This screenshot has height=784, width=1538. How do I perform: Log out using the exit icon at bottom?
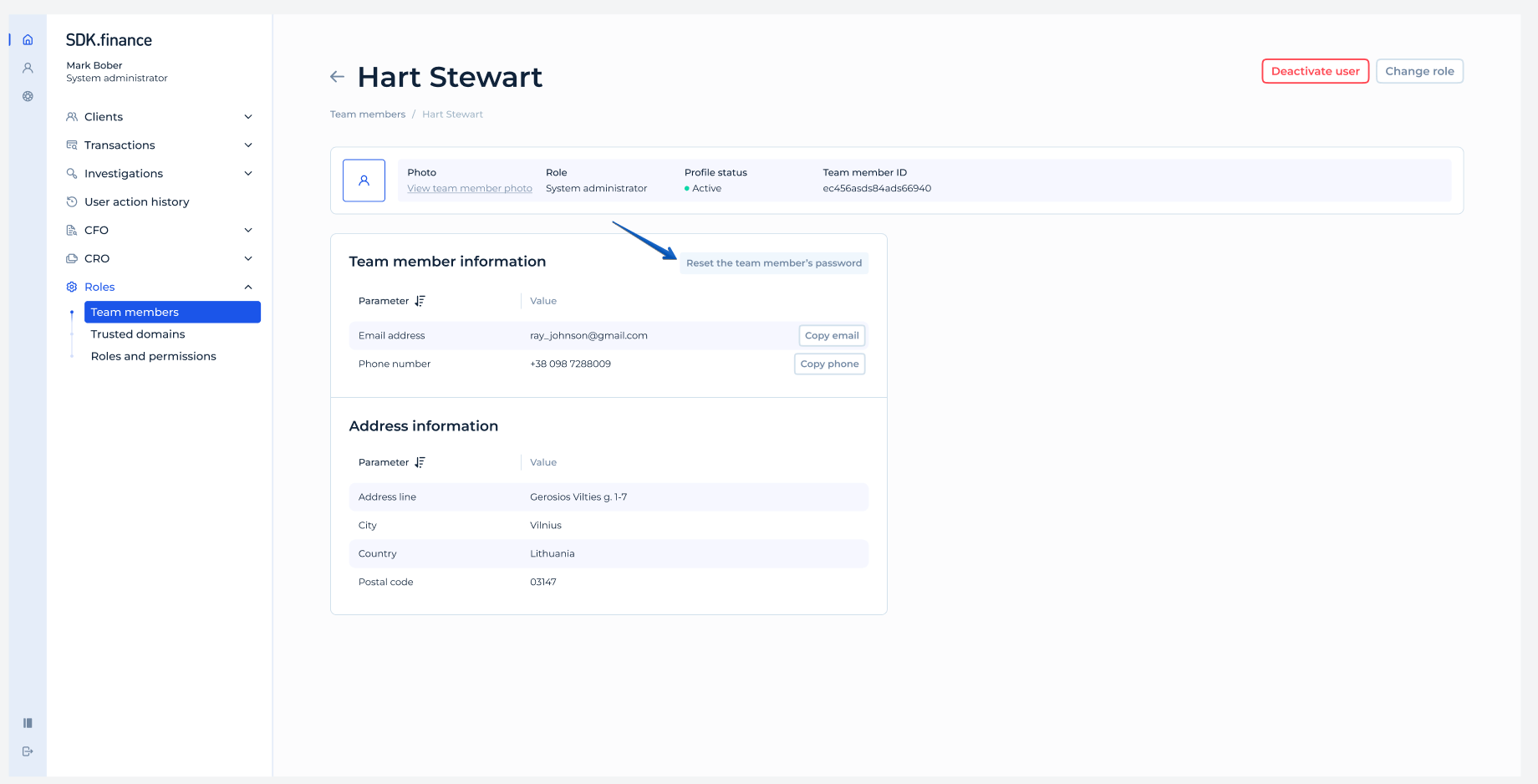point(28,751)
